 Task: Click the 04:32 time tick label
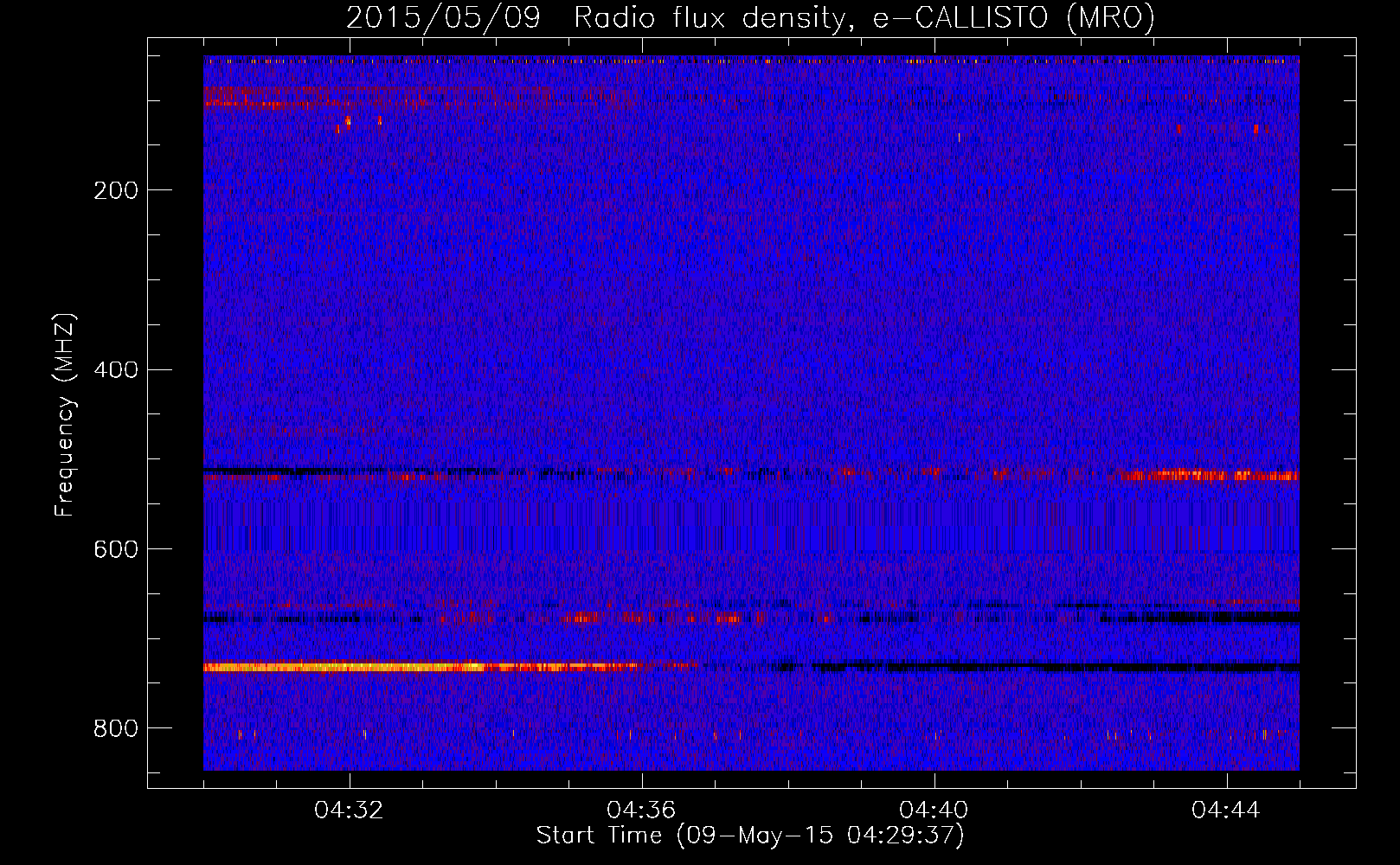(x=349, y=811)
